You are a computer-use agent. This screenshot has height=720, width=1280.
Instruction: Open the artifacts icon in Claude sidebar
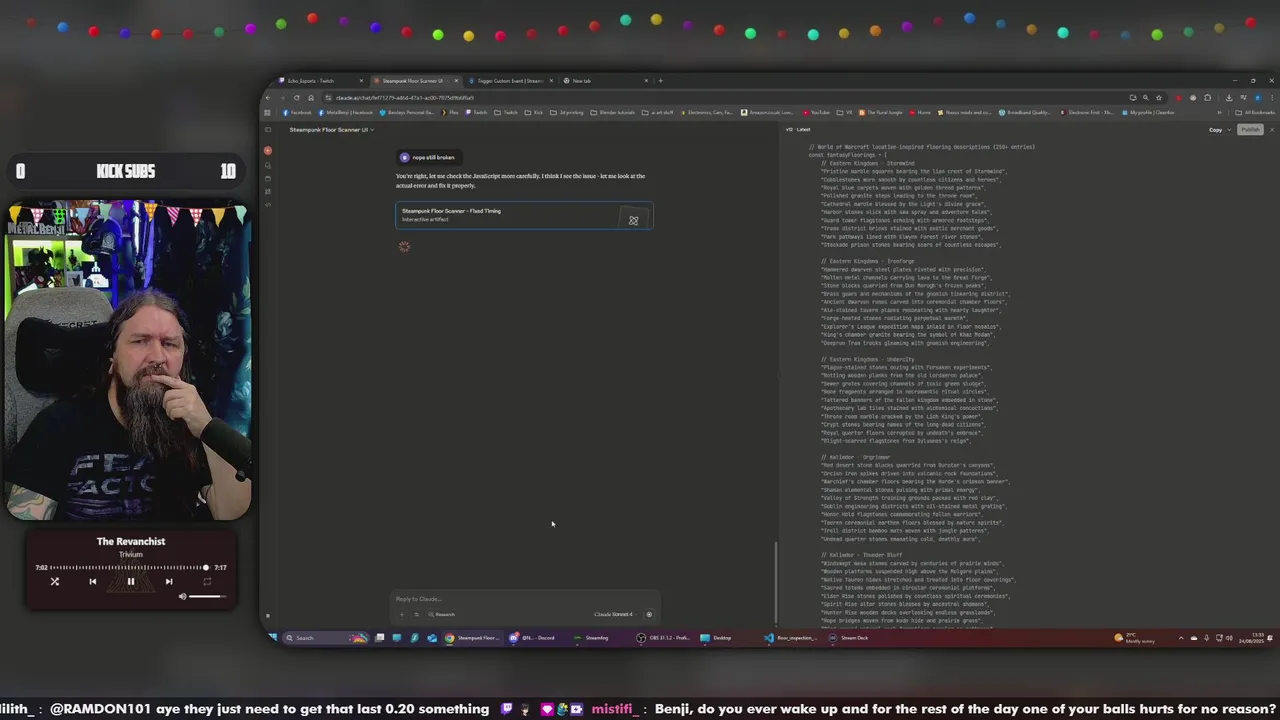[x=267, y=191]
